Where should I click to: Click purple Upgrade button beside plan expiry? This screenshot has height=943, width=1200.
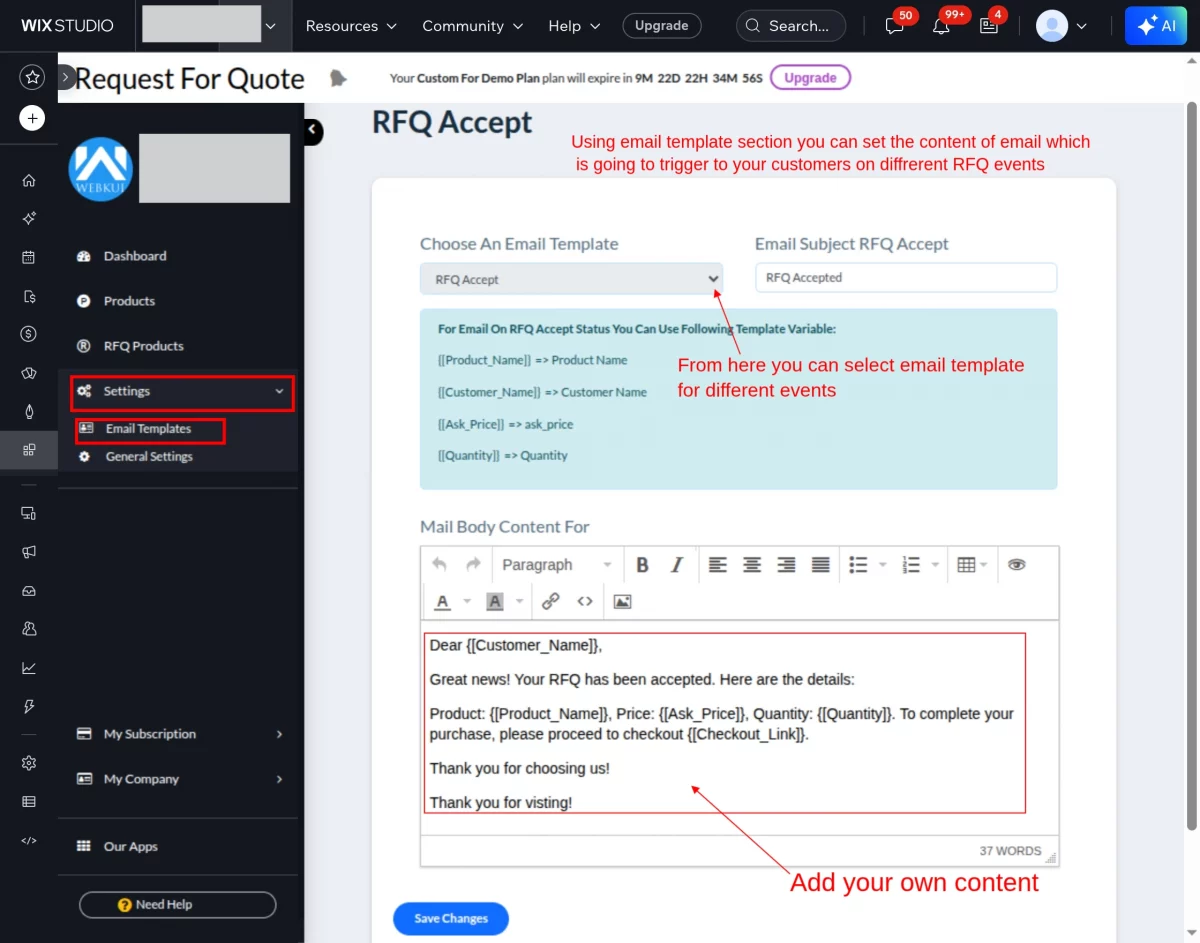point(810,78)
